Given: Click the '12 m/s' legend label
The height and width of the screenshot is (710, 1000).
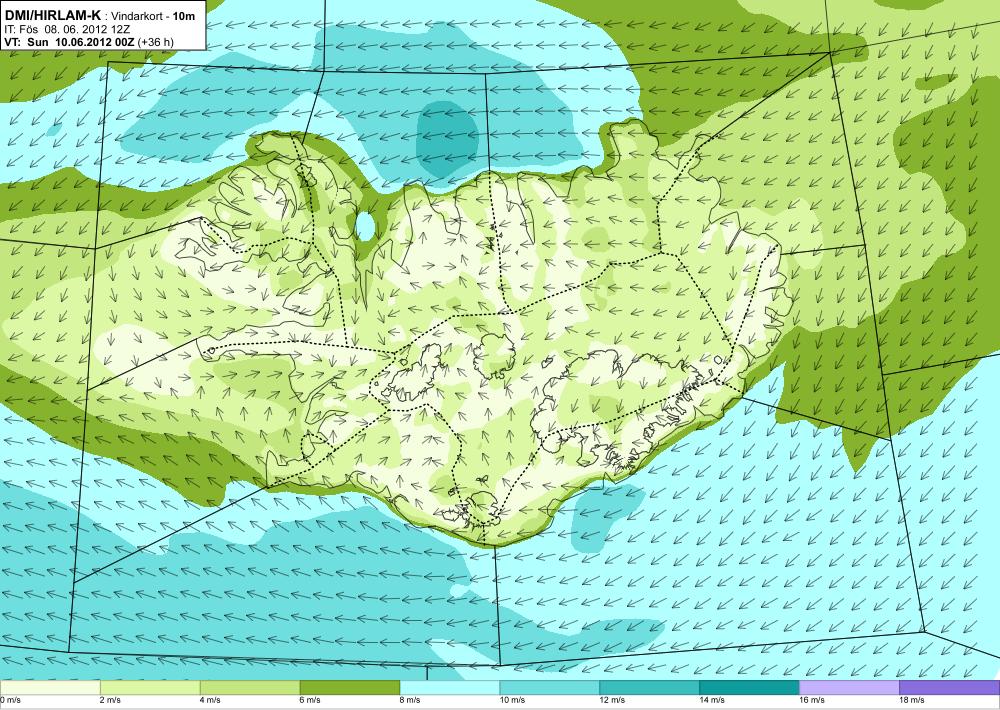Looking at the screenshot, I should [x=613, y=700].
